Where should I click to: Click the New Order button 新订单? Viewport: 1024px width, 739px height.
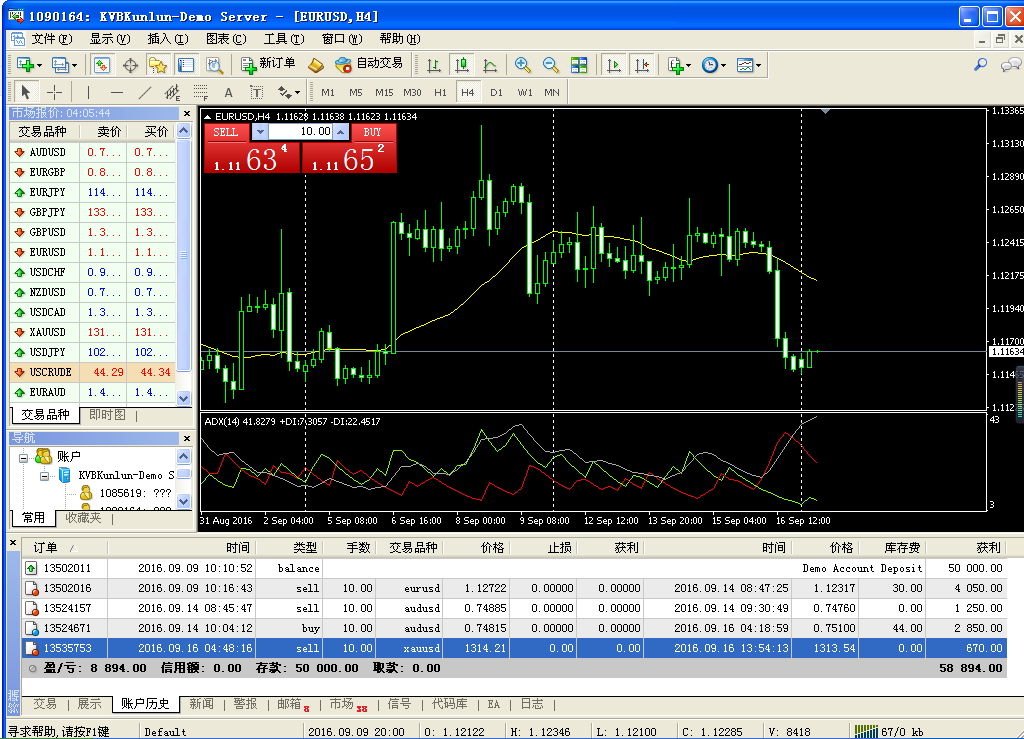coord(268,64)
